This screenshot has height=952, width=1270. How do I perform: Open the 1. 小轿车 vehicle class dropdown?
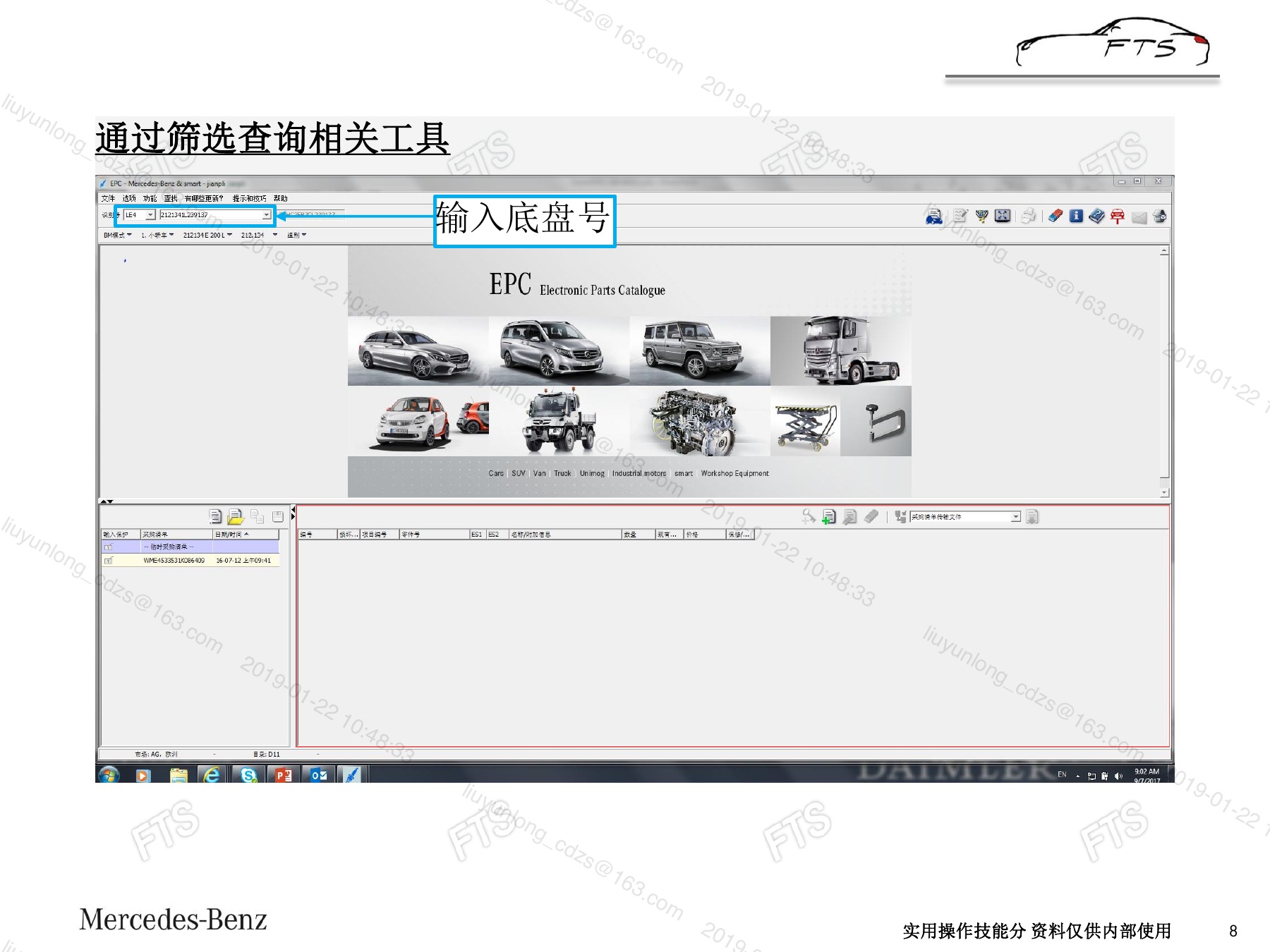pos(157,236)
